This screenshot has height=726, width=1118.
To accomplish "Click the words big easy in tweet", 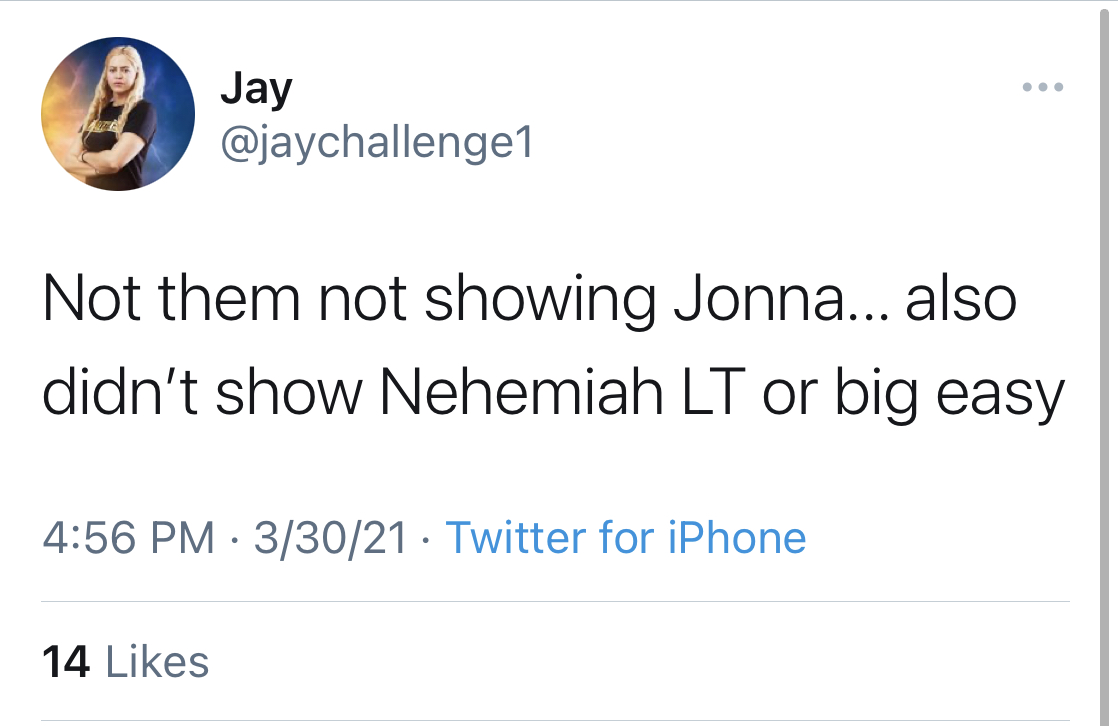I will coord(950,394).
